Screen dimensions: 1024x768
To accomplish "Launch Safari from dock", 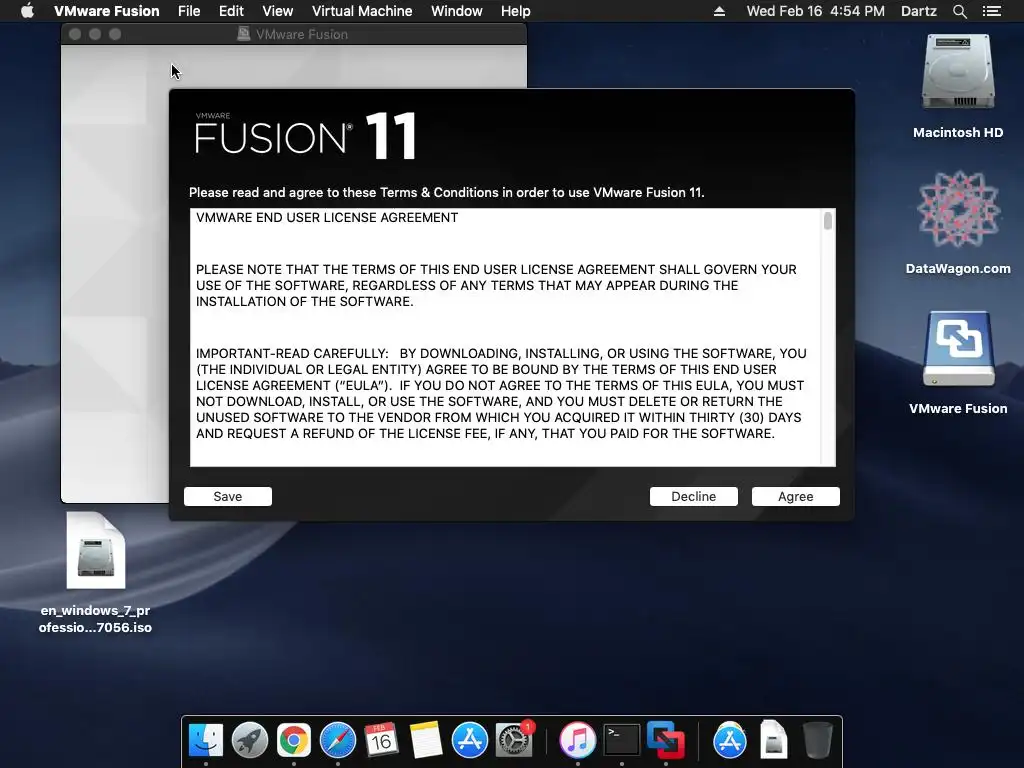I will coord(338,741).
